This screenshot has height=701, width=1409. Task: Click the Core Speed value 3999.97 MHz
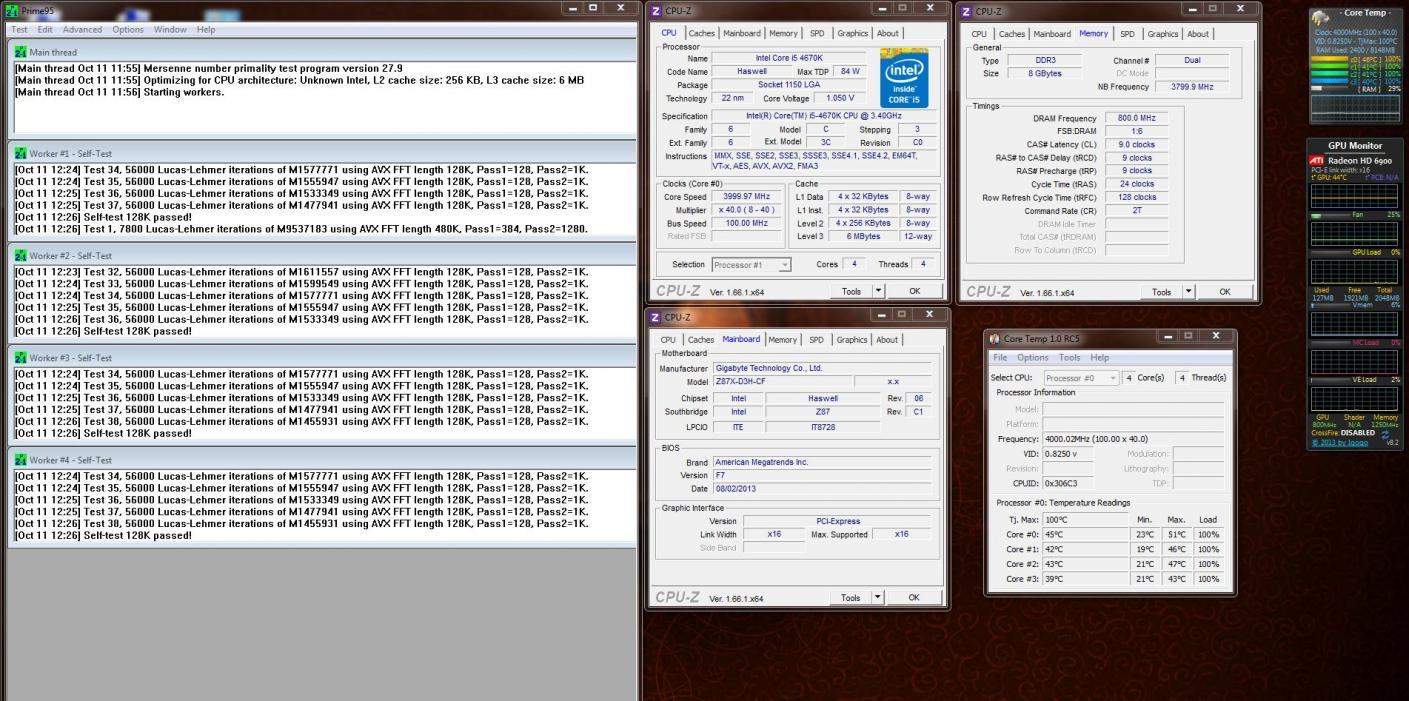pos(746,197)
